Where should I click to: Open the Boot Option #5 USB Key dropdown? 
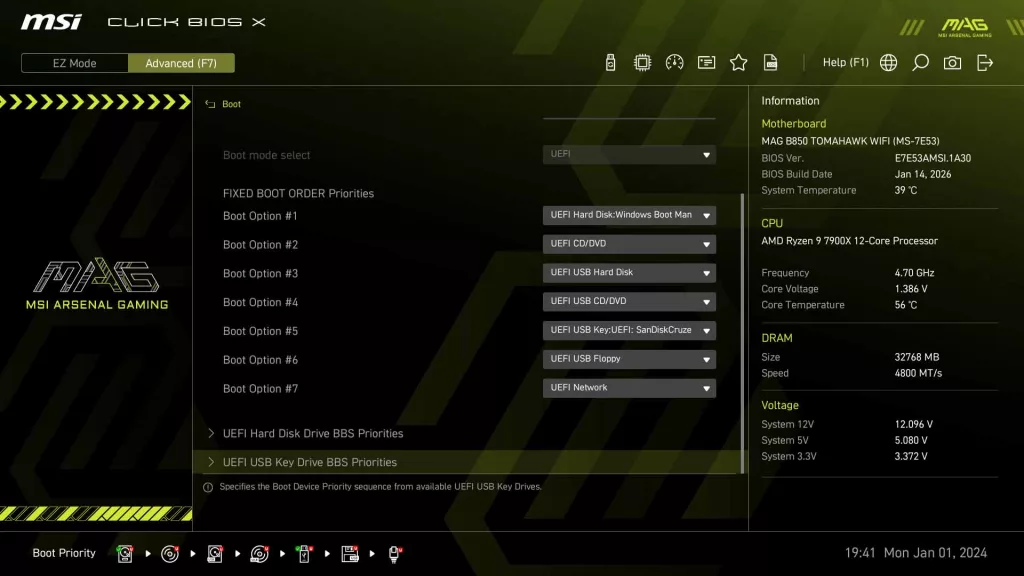[629, 330]
